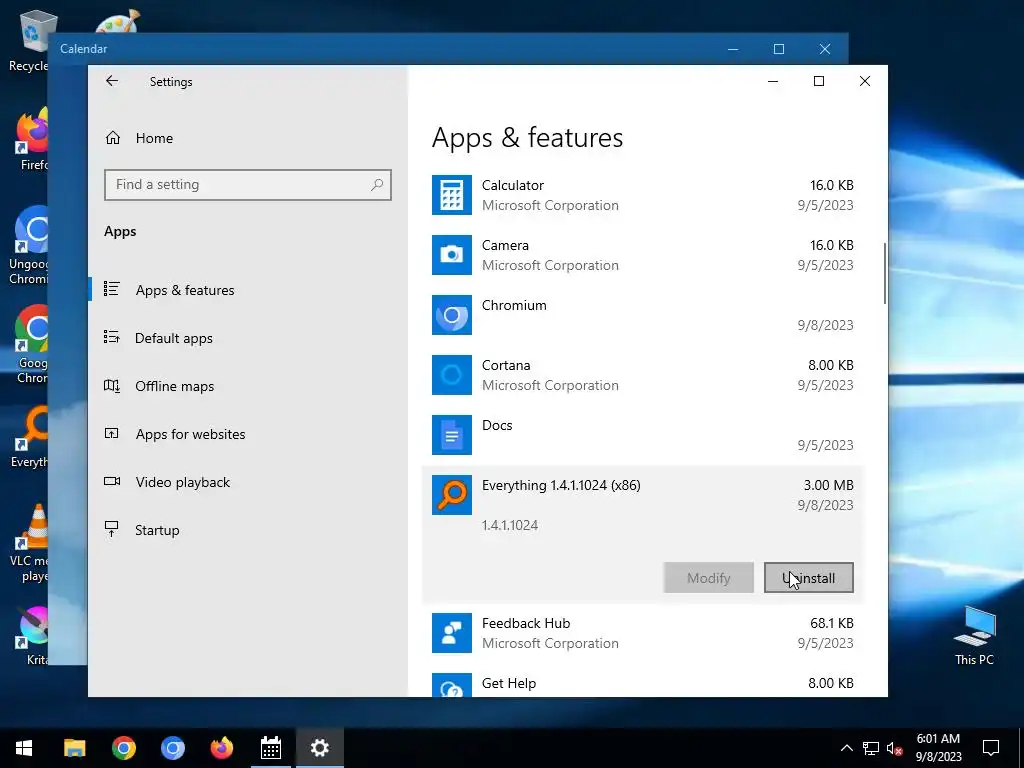This screenshot has width=1024, height=768.
Task: Click the Chromium app icon in the list
Action: [451, 315]
